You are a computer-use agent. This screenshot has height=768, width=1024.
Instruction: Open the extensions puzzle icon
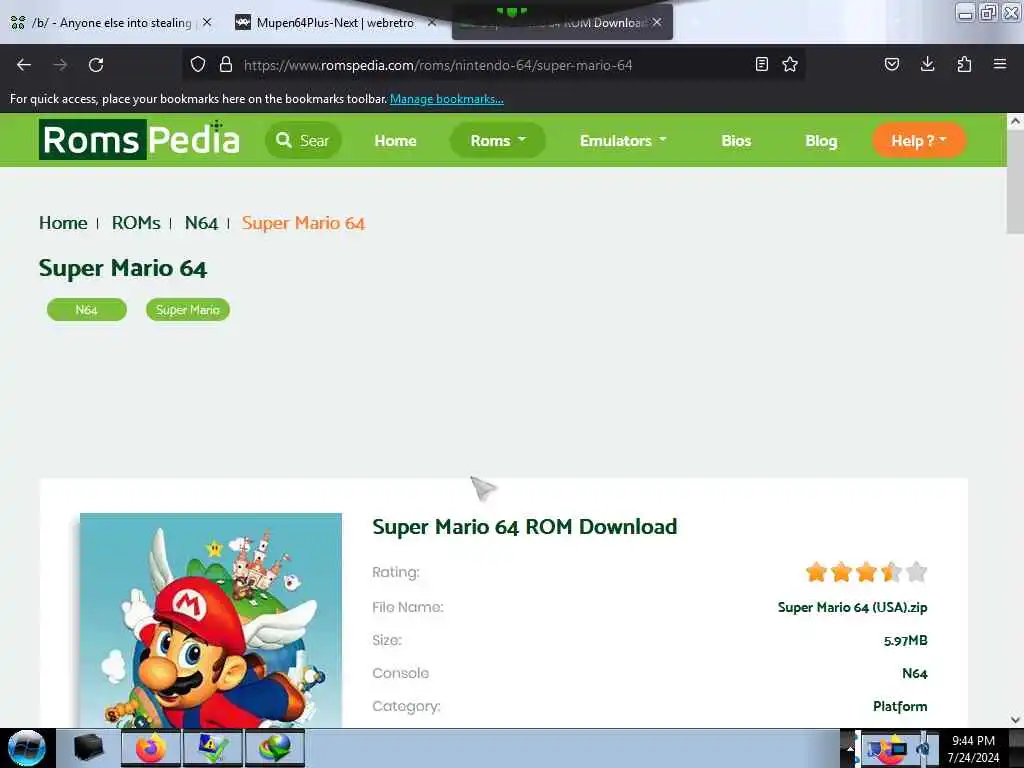tap(964, 64)
